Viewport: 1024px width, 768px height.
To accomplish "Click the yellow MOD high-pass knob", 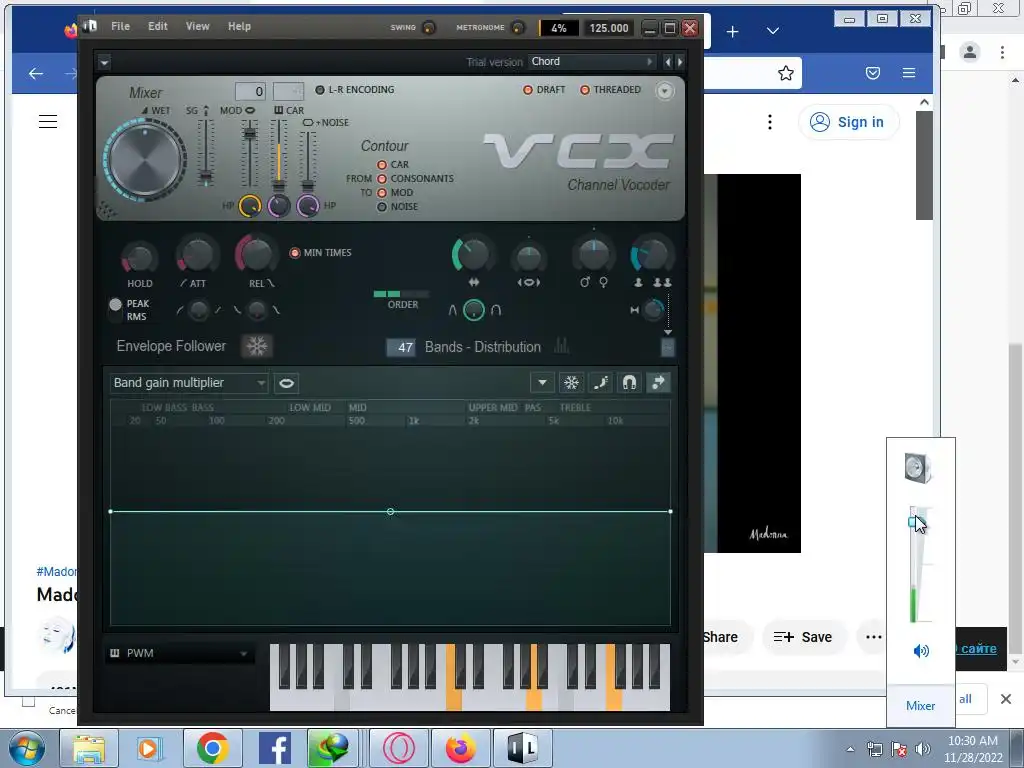I will click(x=249, y=206).
